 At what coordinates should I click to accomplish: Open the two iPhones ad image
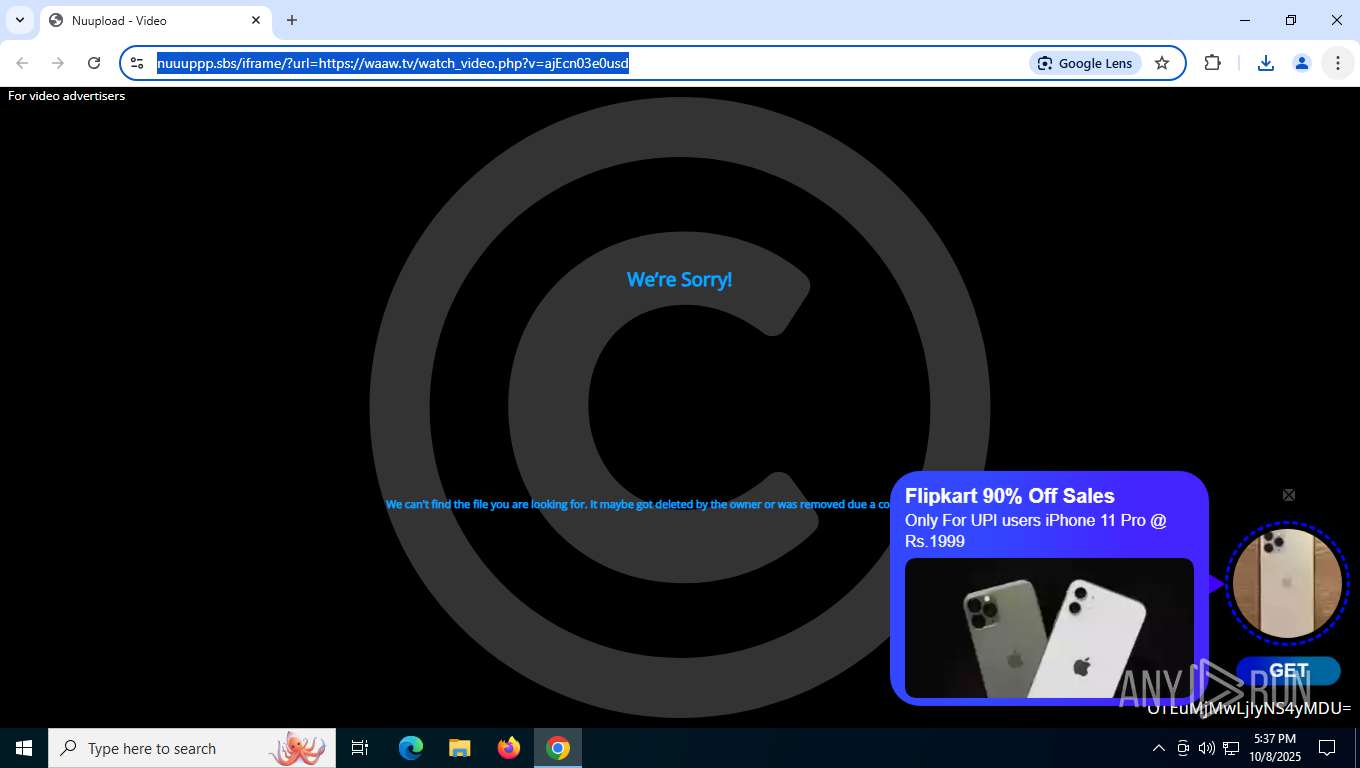(x=1049, y=628)
